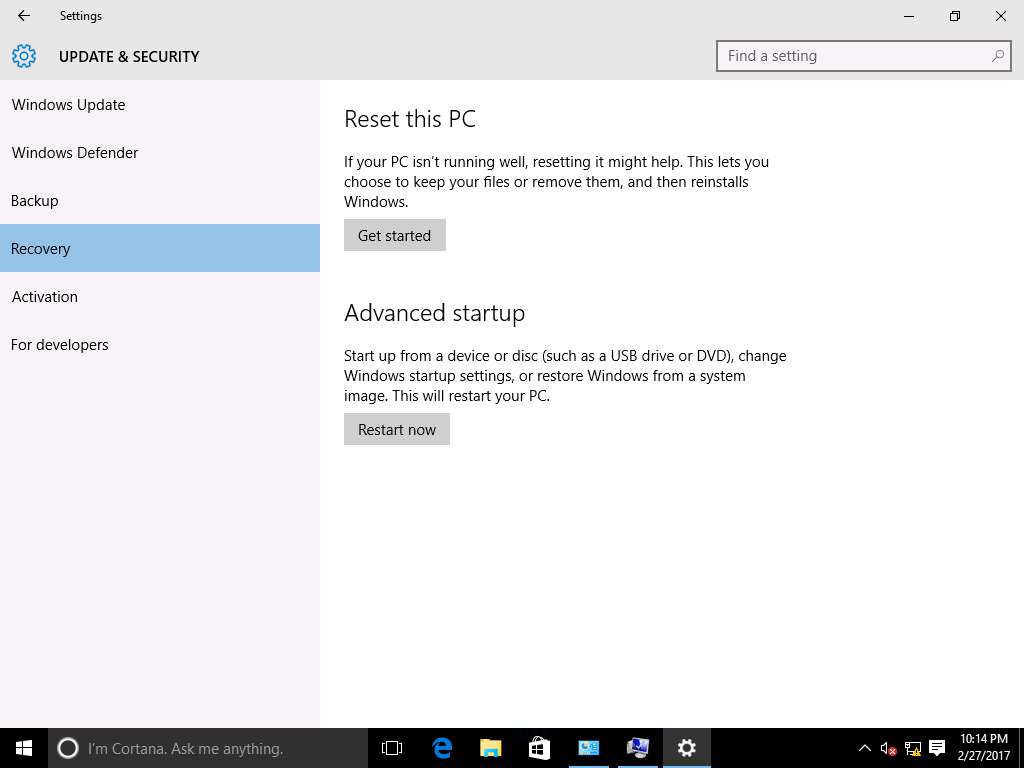This screenshot has width=1024, height=768.
Task: Open the Activation section
Action: [160, 296]
